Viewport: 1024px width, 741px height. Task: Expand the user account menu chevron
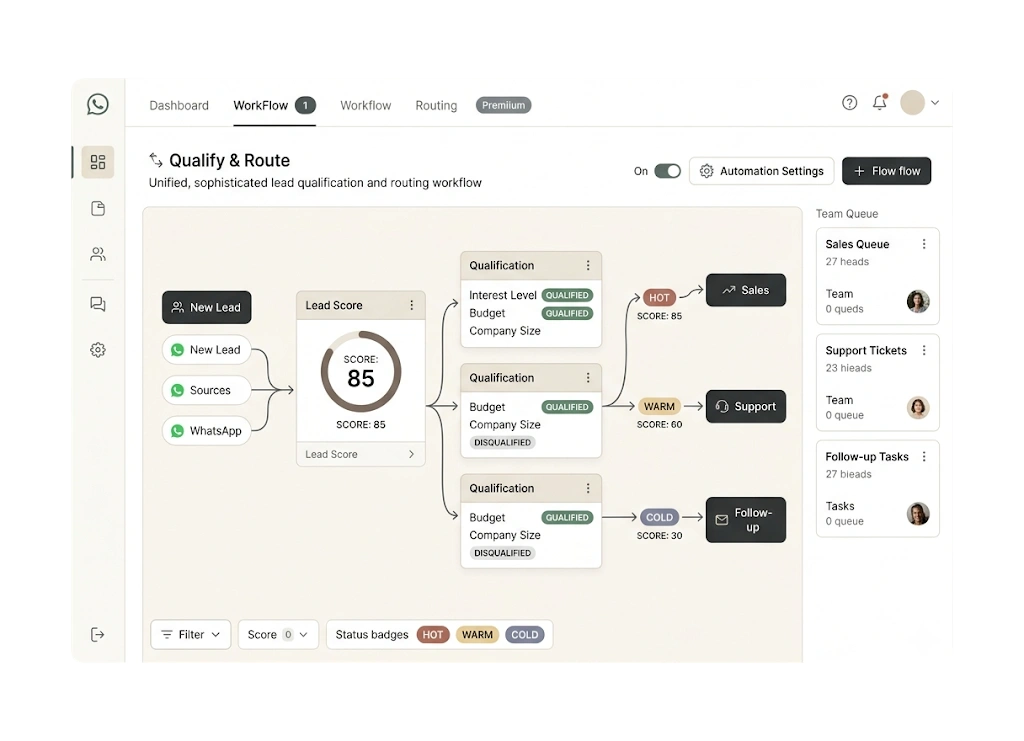point(935,102)
